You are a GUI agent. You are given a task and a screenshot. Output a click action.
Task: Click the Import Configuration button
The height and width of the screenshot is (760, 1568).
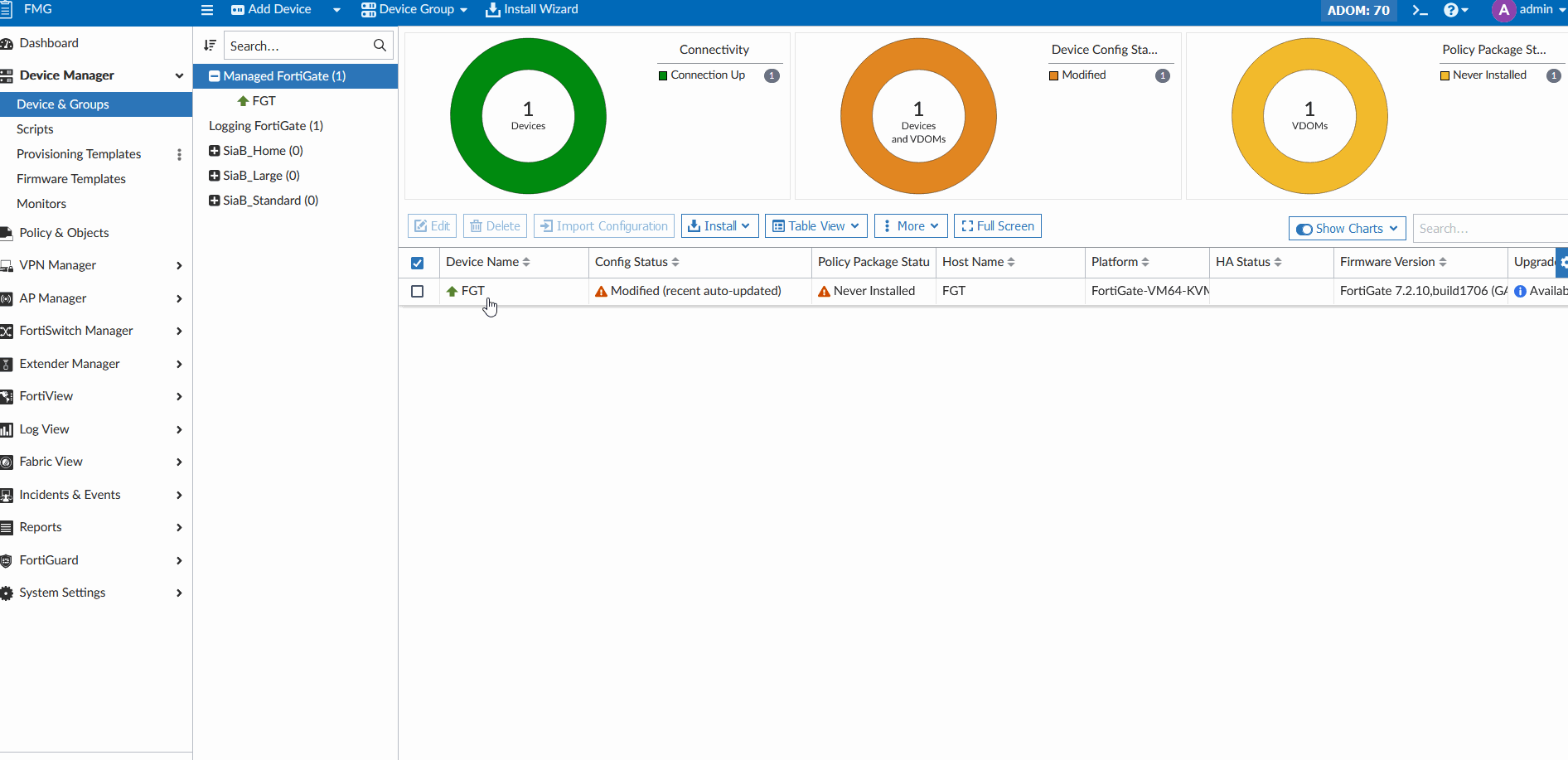(x=604, y=226)
